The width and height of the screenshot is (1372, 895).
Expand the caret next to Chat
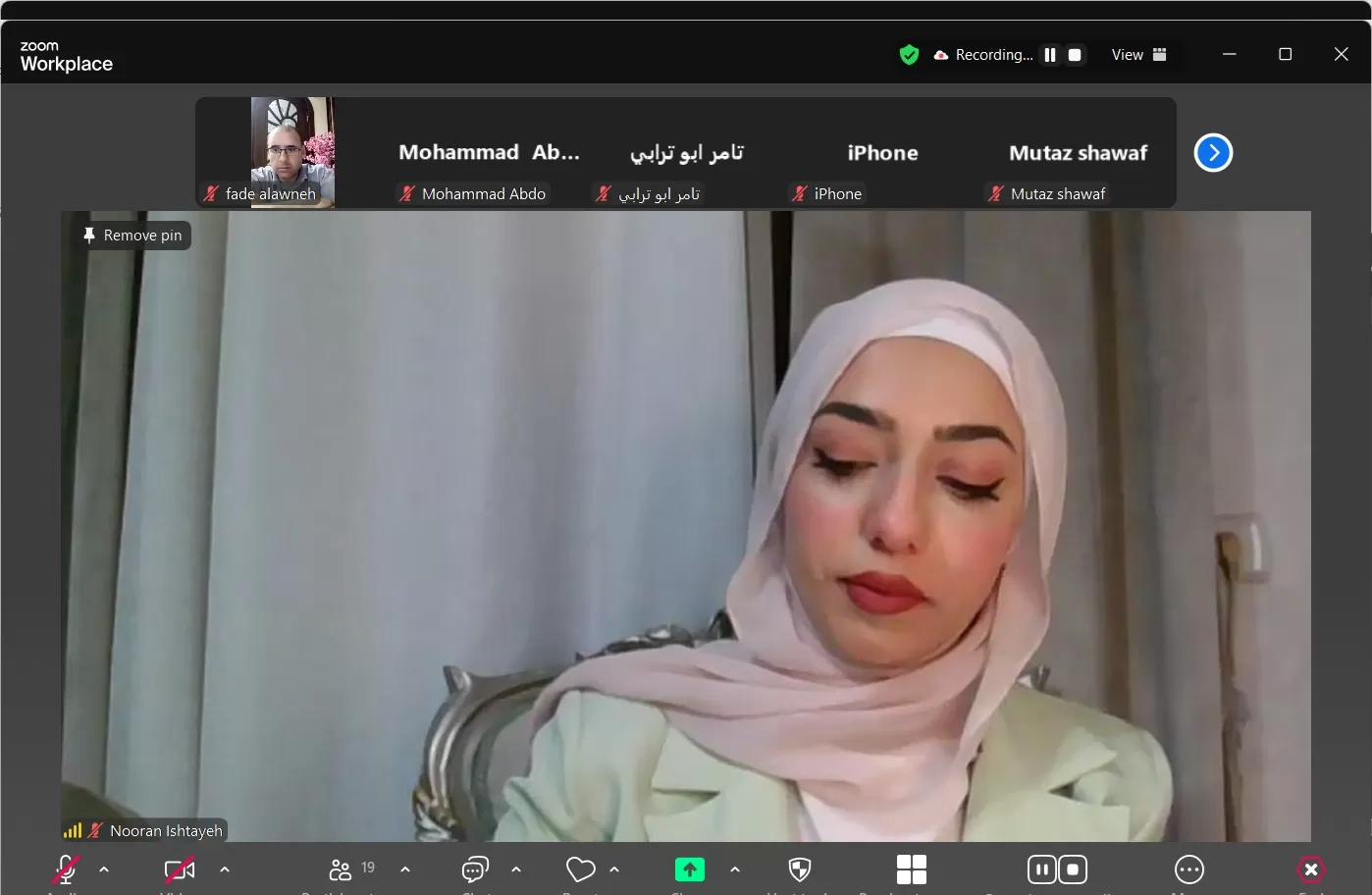[x=516, y=869]
